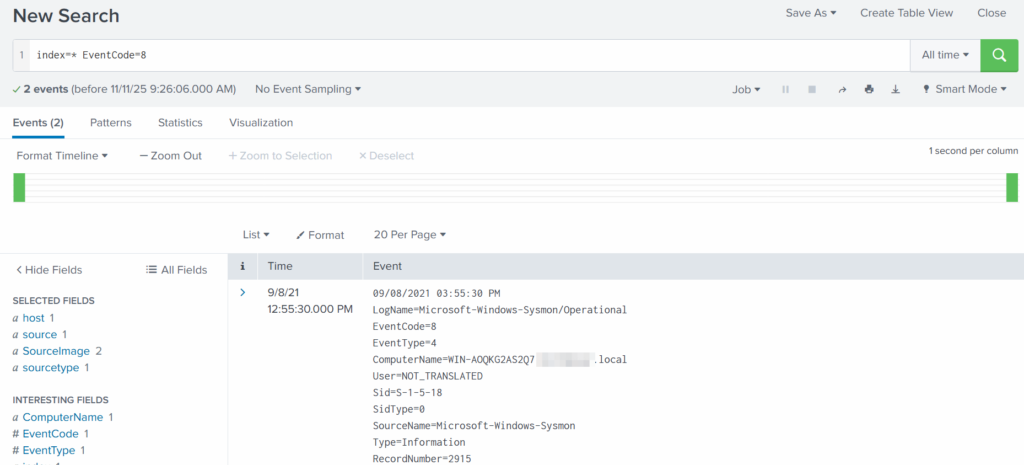The height and width of the screenshot is (465, 1024).
Task: Share the search job
Action: (x=842, y=89)
